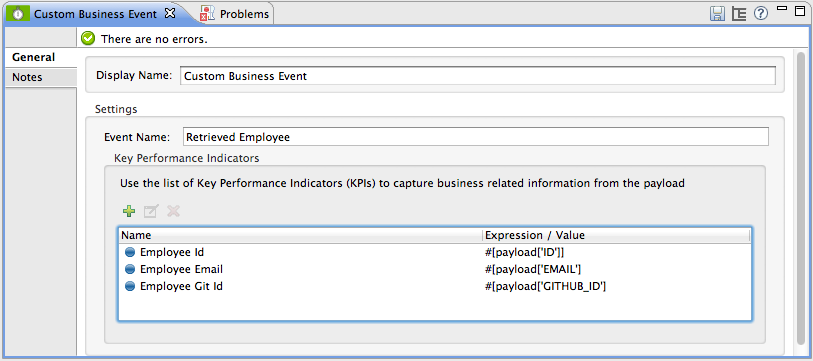The width and height of the screenshot is (813, 361).
Task: Click blue bullet icon beside Employee Git Id
Action: (130, 286)
